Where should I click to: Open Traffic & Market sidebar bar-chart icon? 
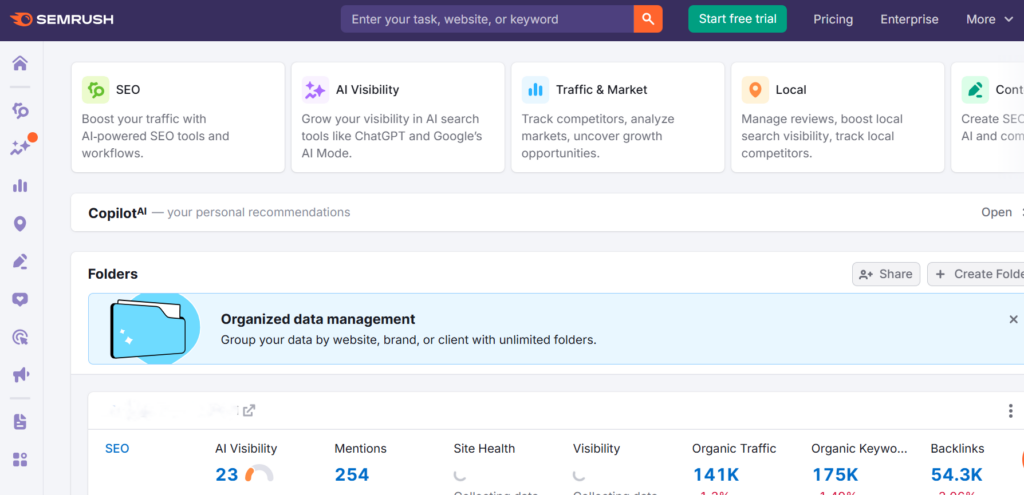coord(20,185)
